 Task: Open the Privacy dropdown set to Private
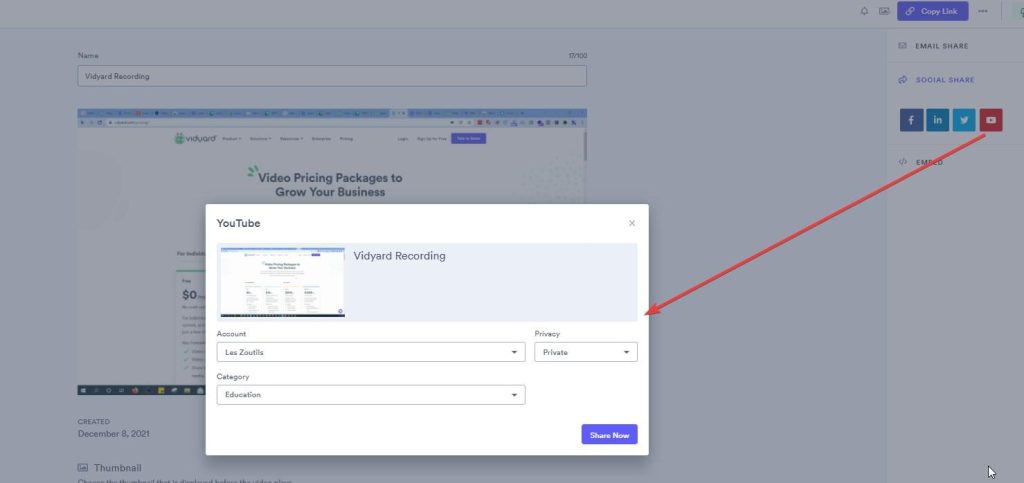[586, 352]
